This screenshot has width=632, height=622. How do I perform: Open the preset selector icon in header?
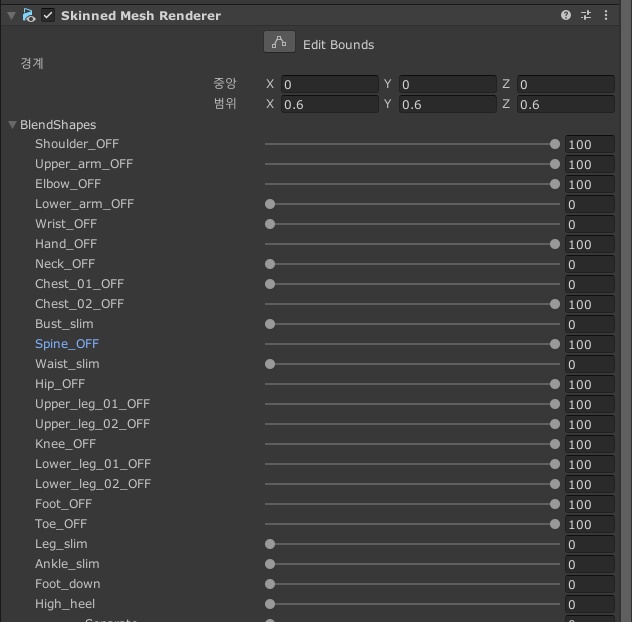[x=586, y=16]
